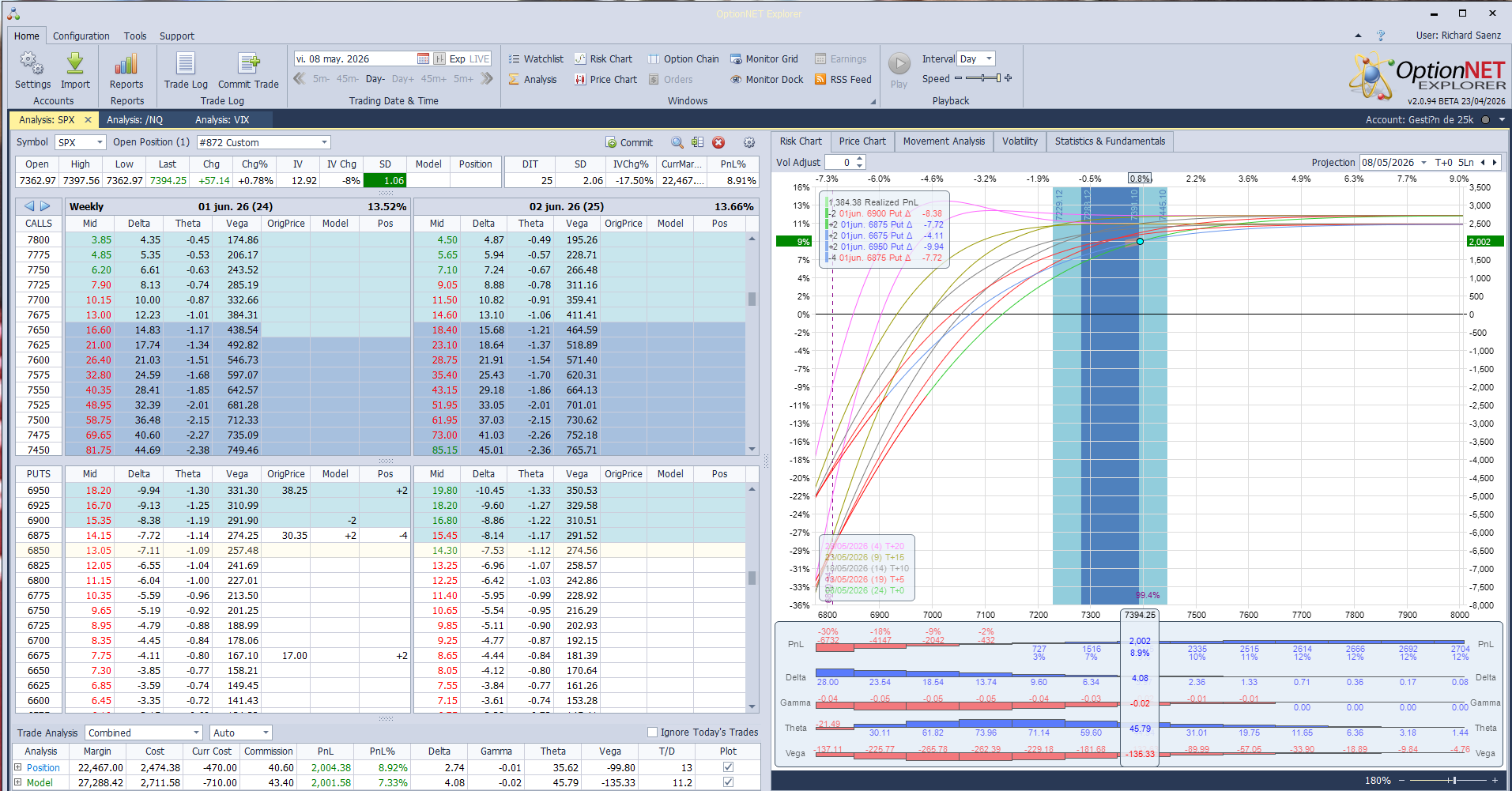Open the Watchlist window

pos(536,58)
